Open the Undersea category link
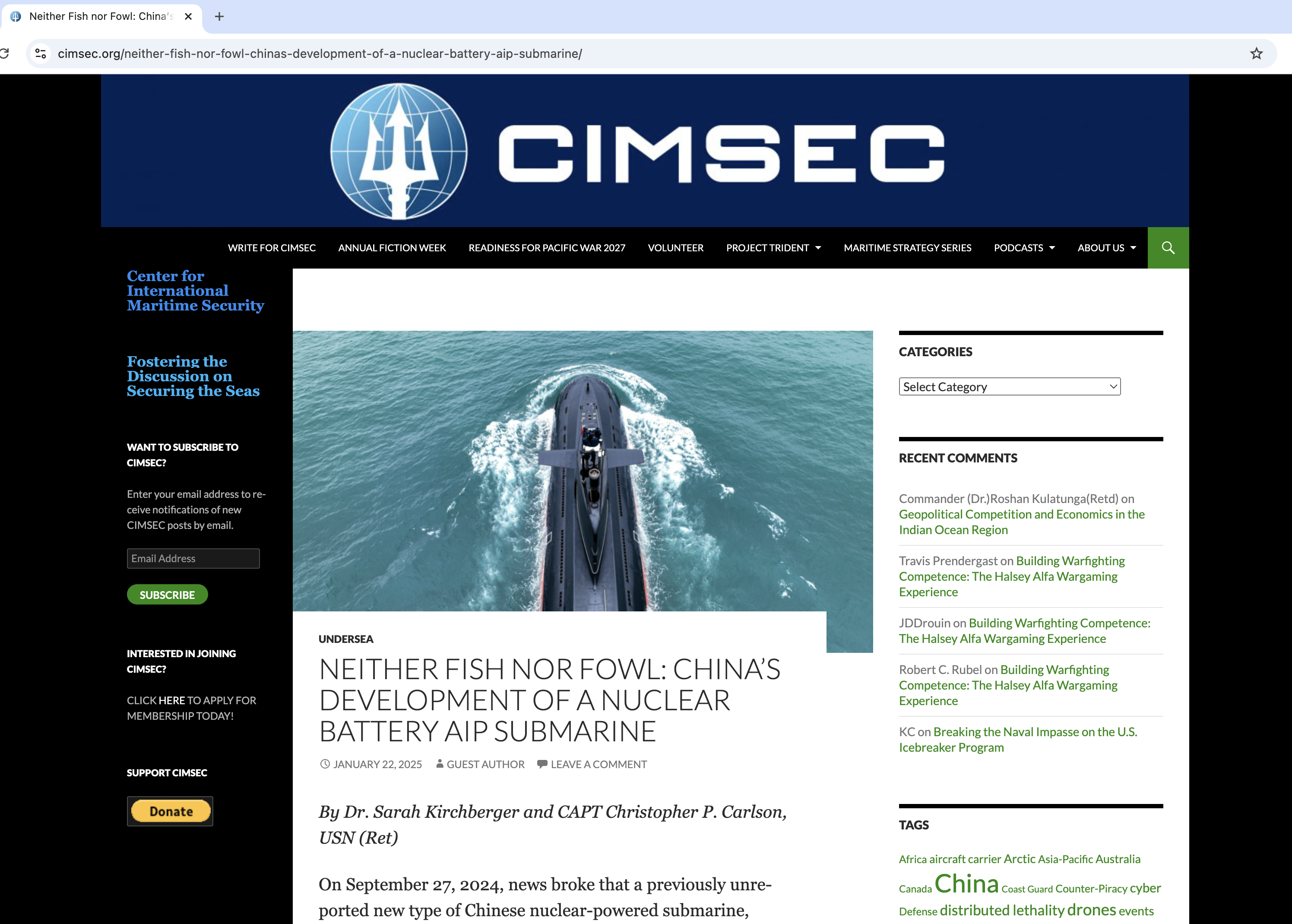 pyautogui.click(x=346, y=639)
